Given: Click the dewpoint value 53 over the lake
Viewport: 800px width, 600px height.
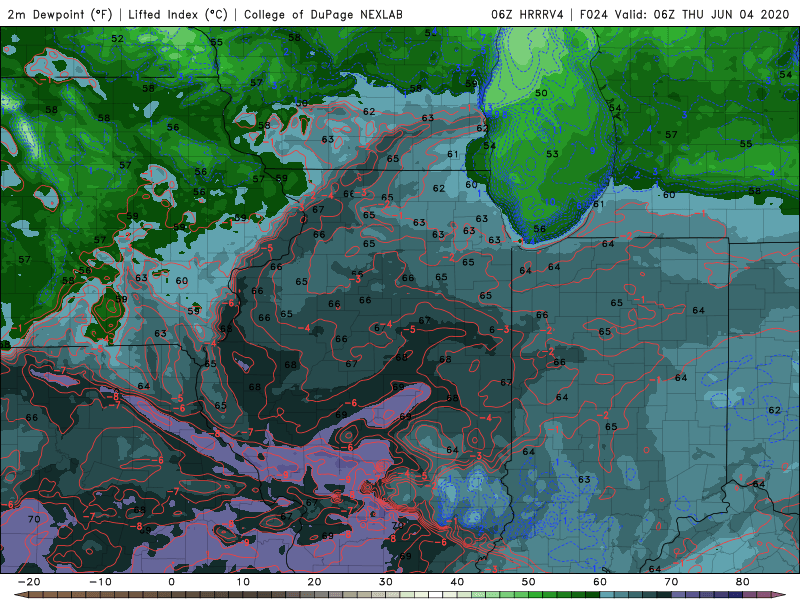Looking at the screenshot, I should click(553, 154).
